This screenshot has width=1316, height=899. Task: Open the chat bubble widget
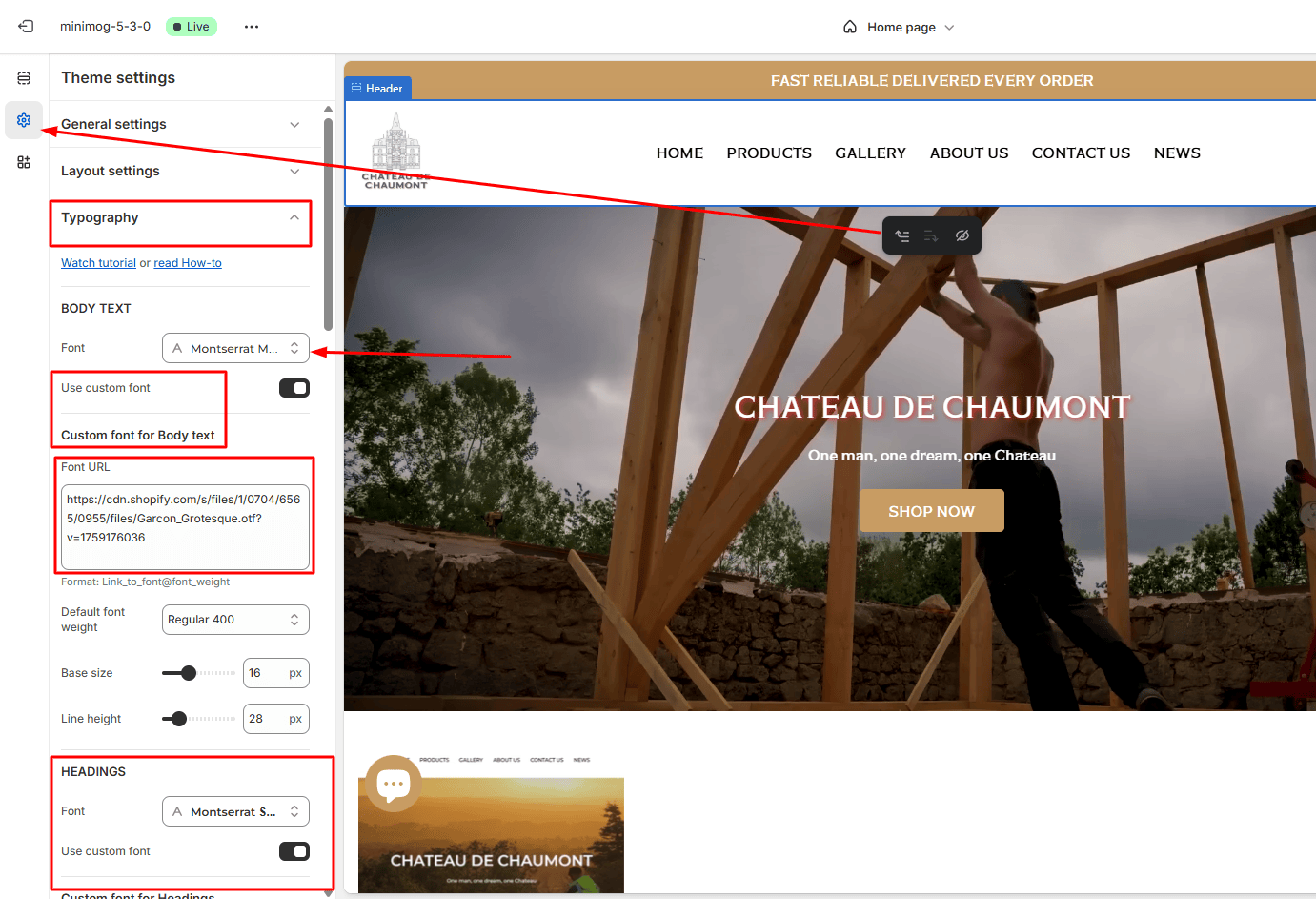pos(394,784)
